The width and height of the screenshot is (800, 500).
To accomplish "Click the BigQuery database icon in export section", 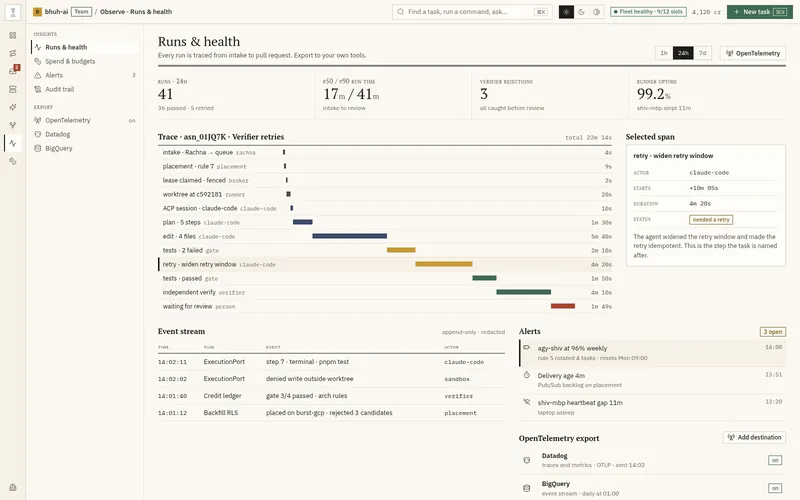I will (527, 488).
